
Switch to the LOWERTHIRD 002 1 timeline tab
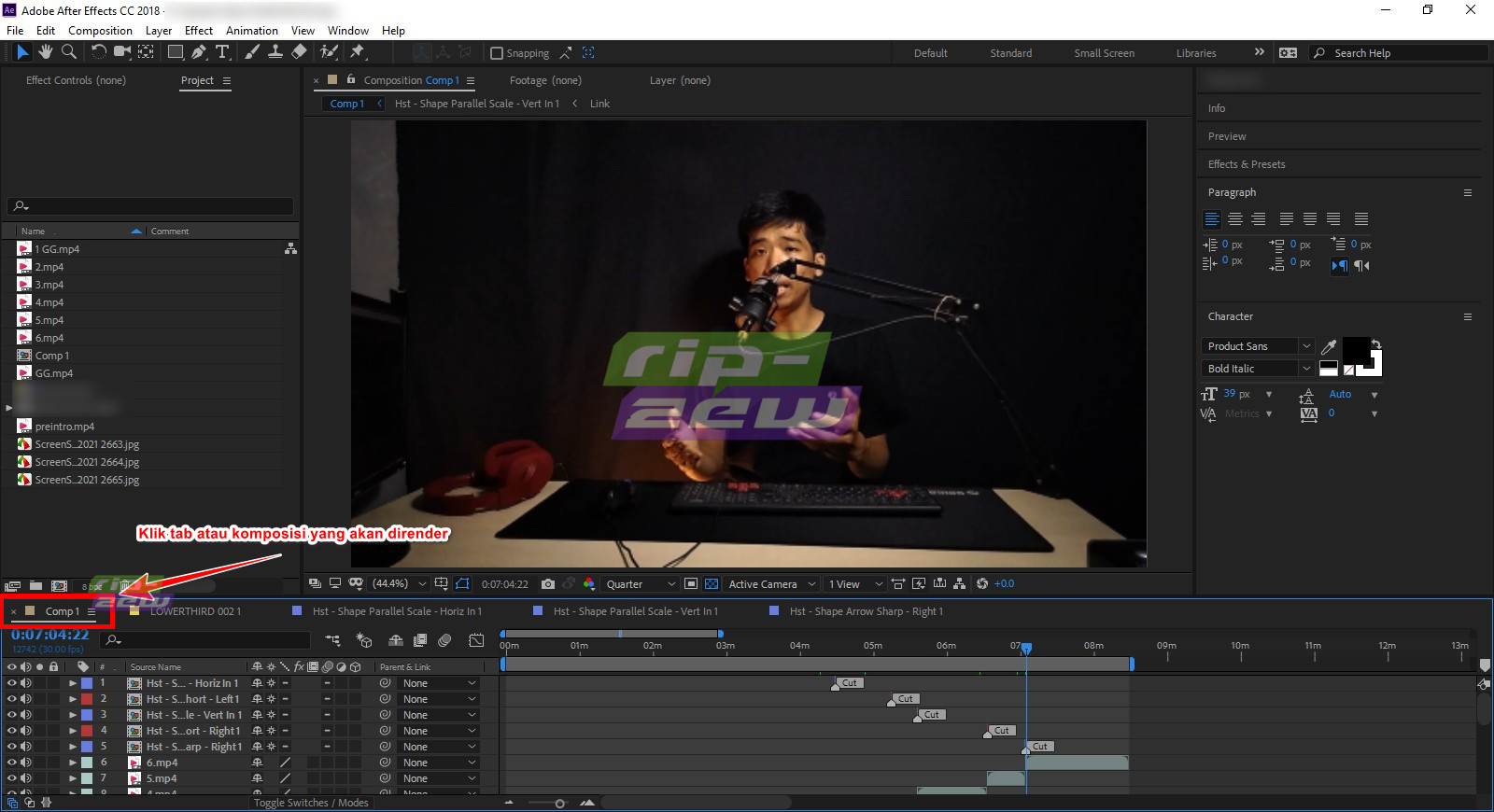[x=195, y=611]
